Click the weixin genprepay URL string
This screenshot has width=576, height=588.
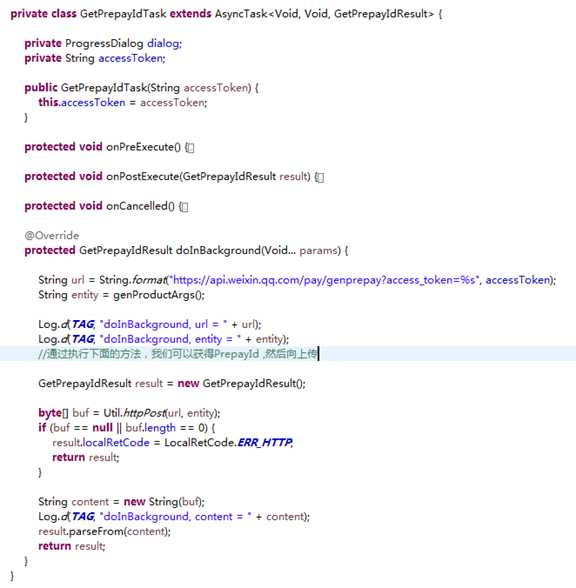(324, 280)
